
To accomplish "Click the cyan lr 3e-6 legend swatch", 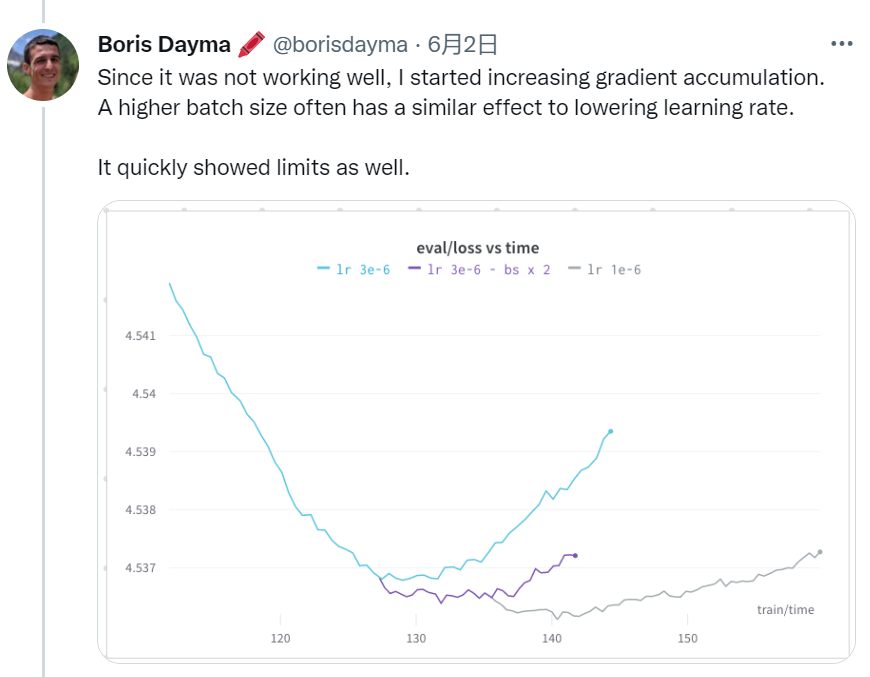I will pos(324,269).
